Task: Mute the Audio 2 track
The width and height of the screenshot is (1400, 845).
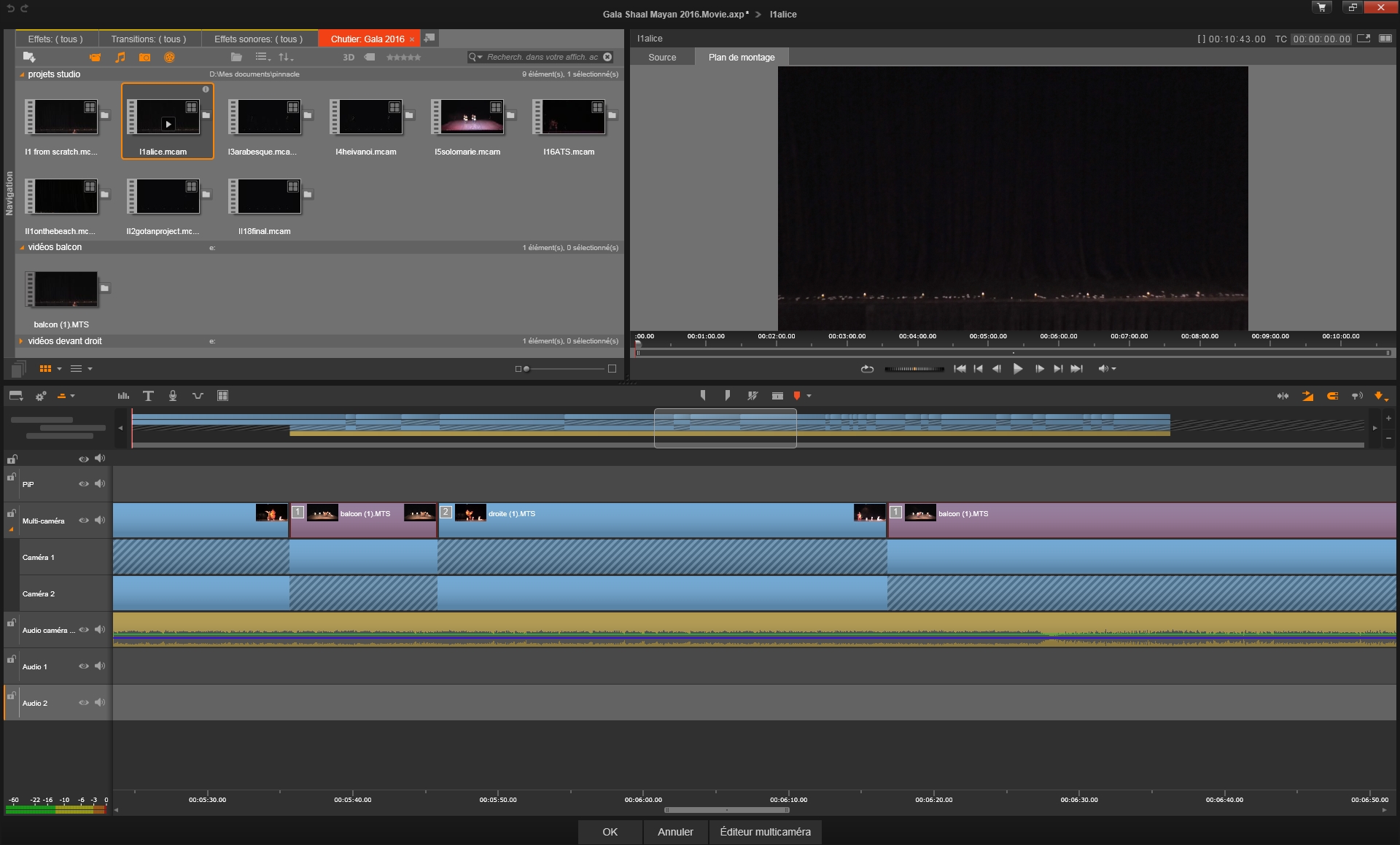Action: [x=100, y=703]
